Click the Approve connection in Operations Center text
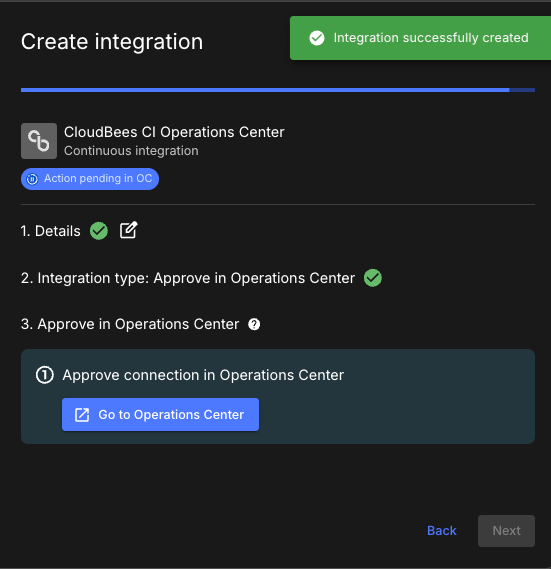551x569 pixels. click(x=203, y=375)
